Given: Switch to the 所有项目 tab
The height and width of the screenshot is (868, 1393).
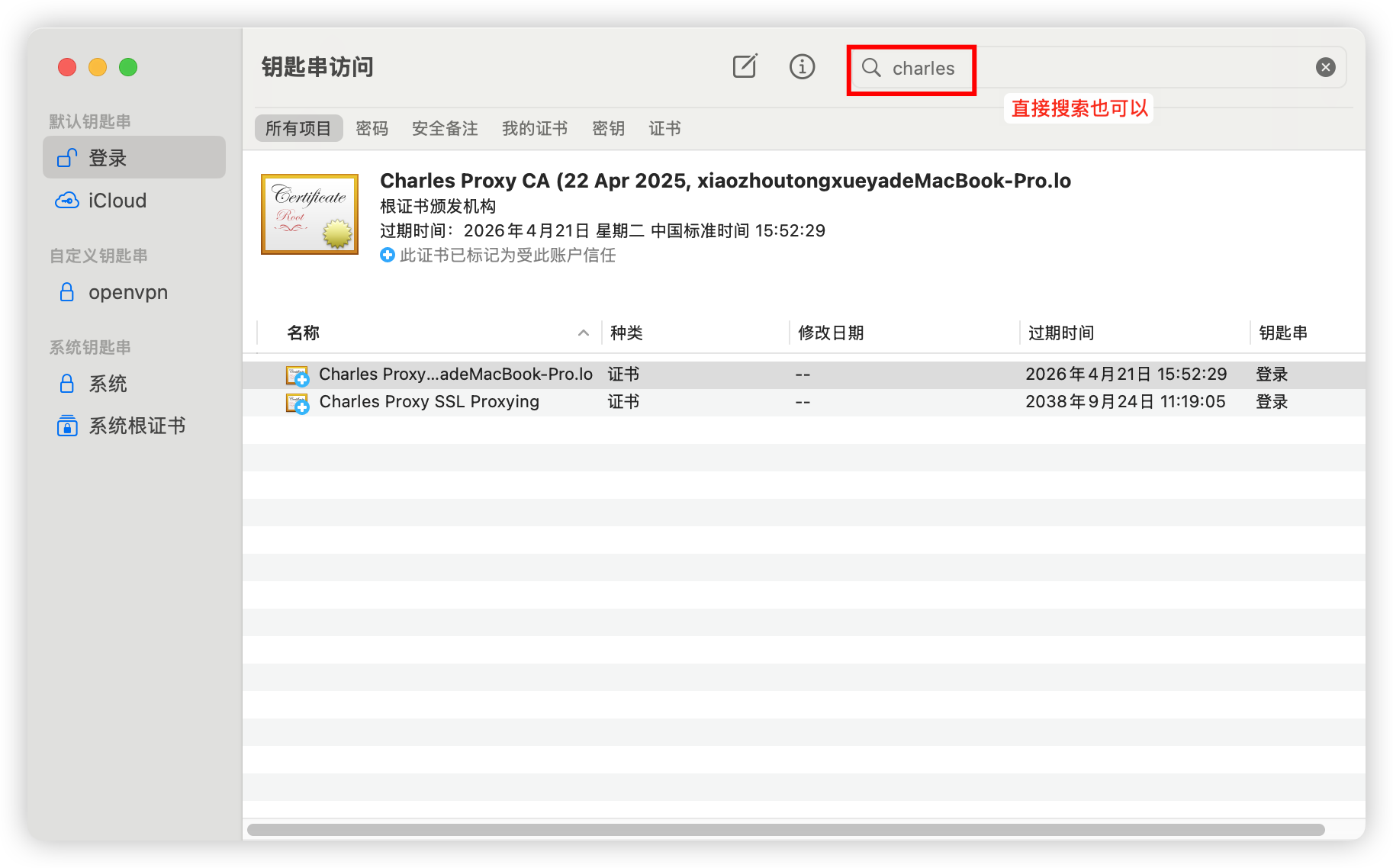Looking at the screenshot, I should [x=298, y=128].
